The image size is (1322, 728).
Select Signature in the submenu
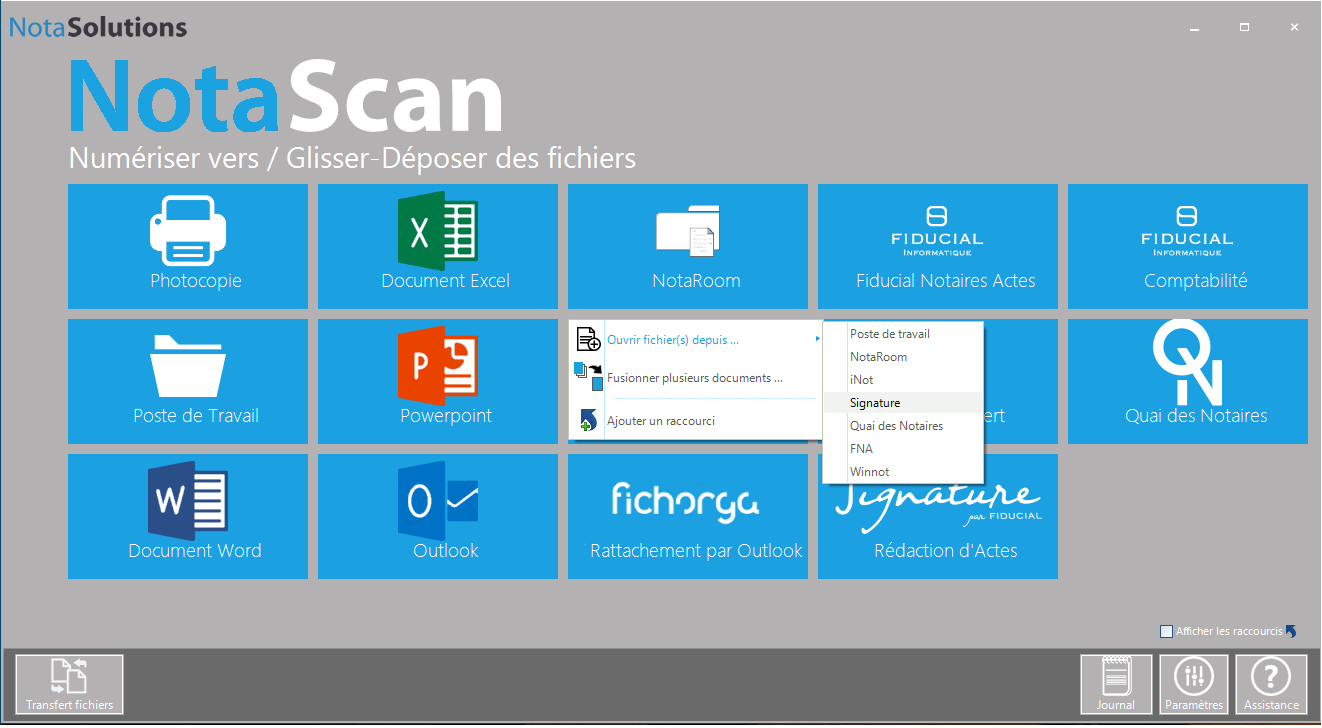point(903,403)
